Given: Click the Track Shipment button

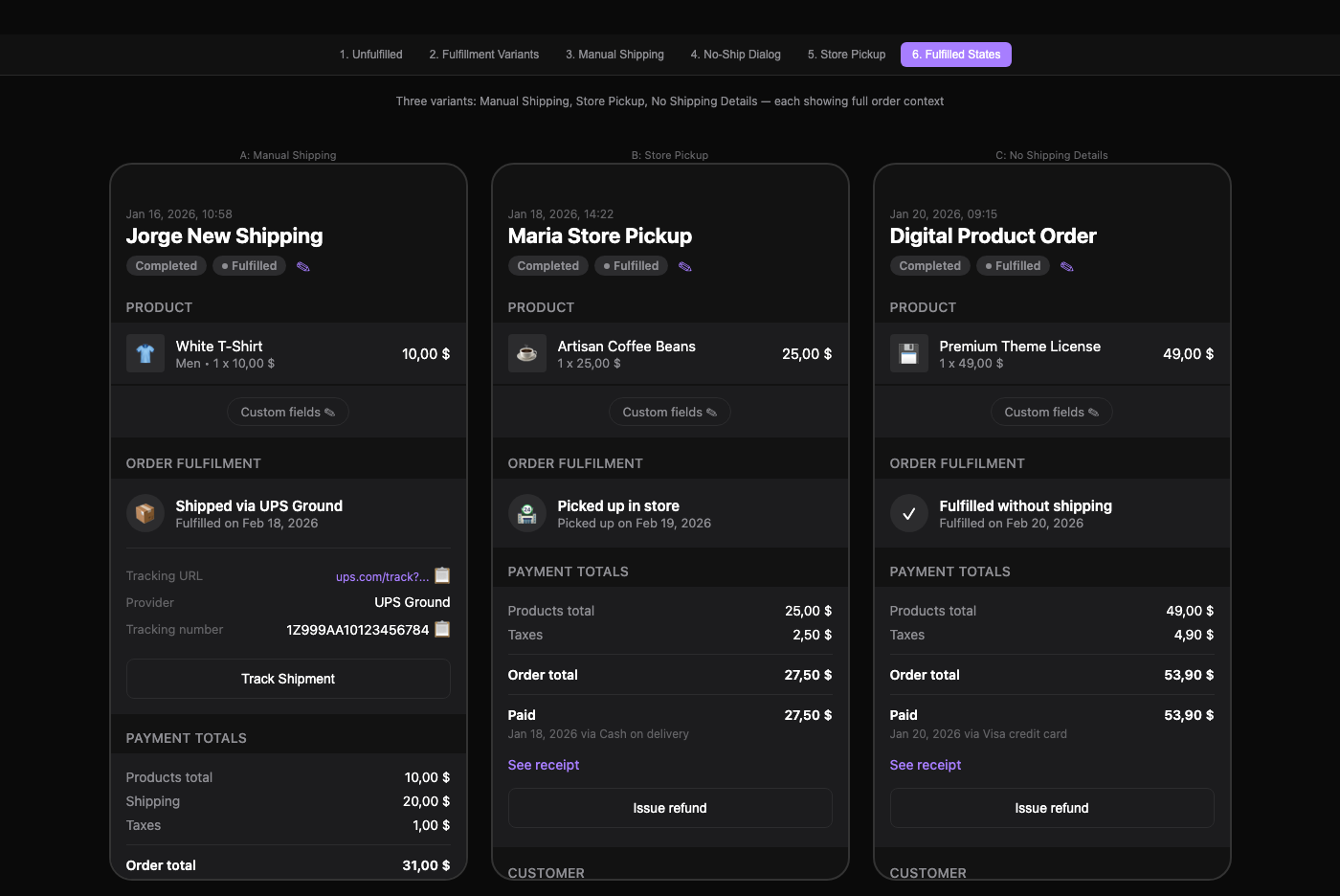Looking at the screenshot, I should 288,679.
